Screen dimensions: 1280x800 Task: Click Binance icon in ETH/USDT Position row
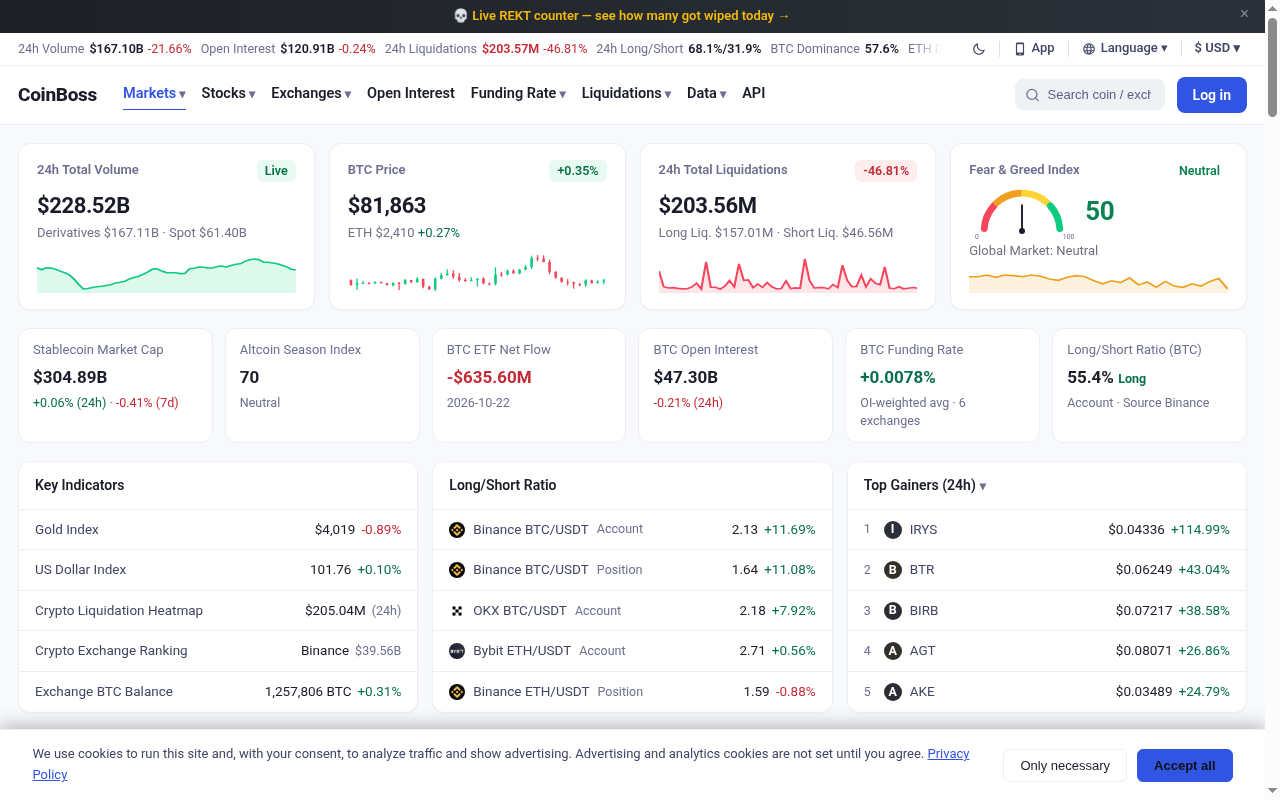457,692
